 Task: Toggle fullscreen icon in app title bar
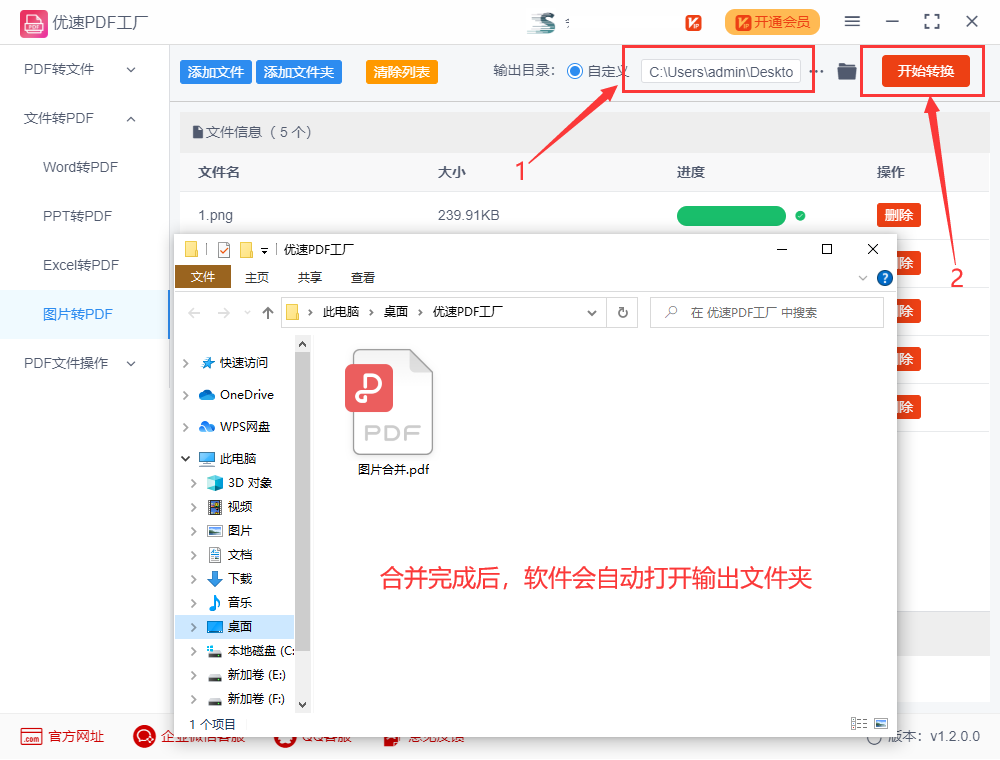932,22
